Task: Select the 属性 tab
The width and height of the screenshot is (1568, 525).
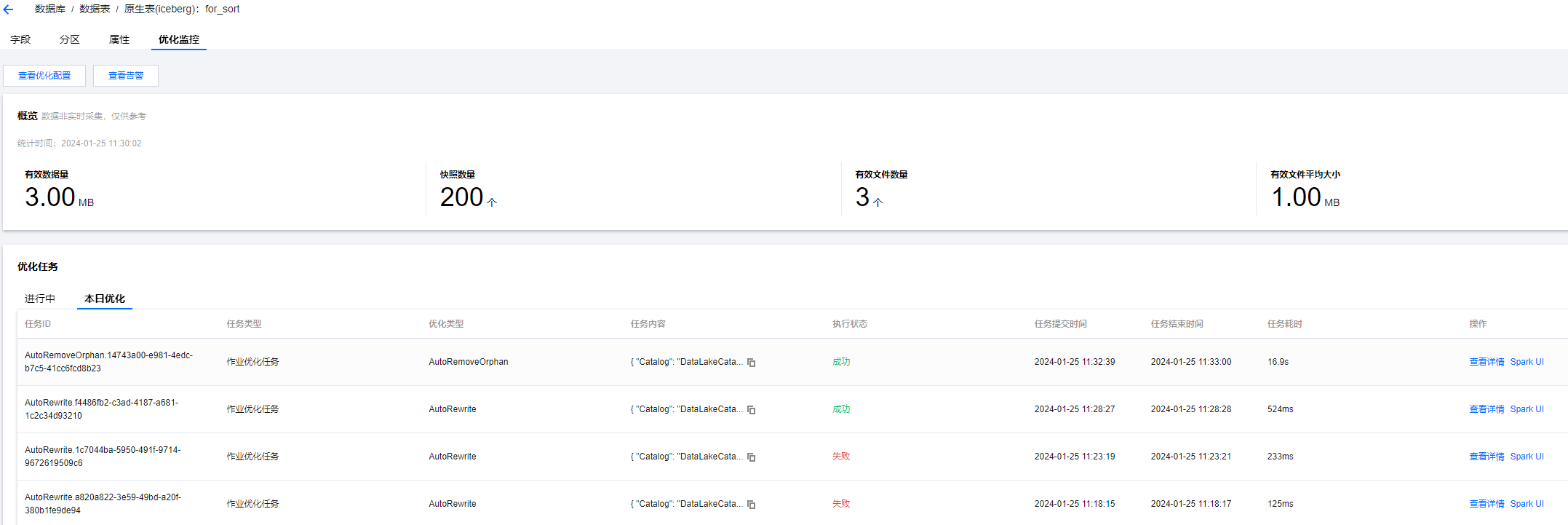Action: [x=119, y=39]
